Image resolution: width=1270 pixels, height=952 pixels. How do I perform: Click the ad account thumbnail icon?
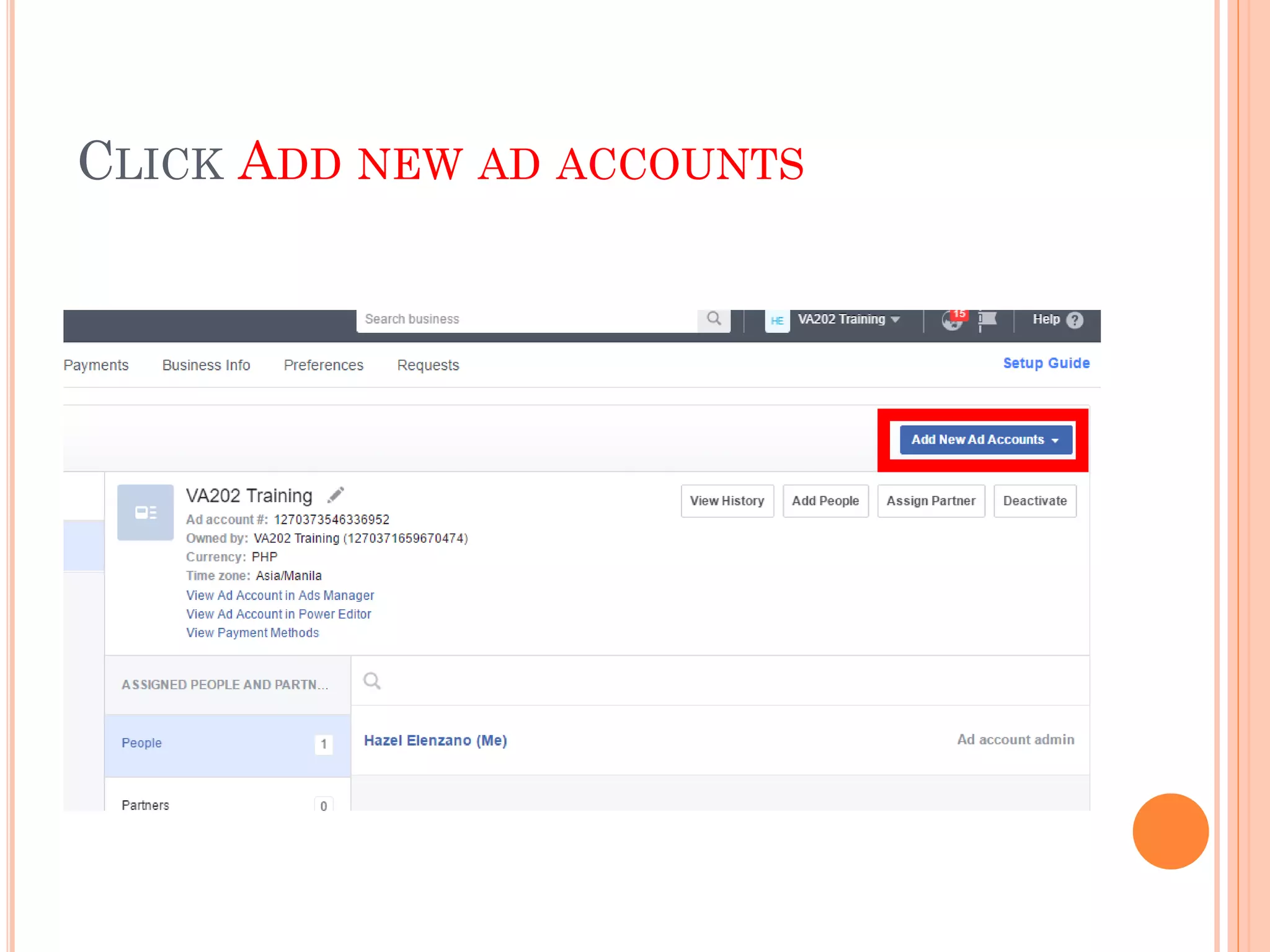point(146,513)
